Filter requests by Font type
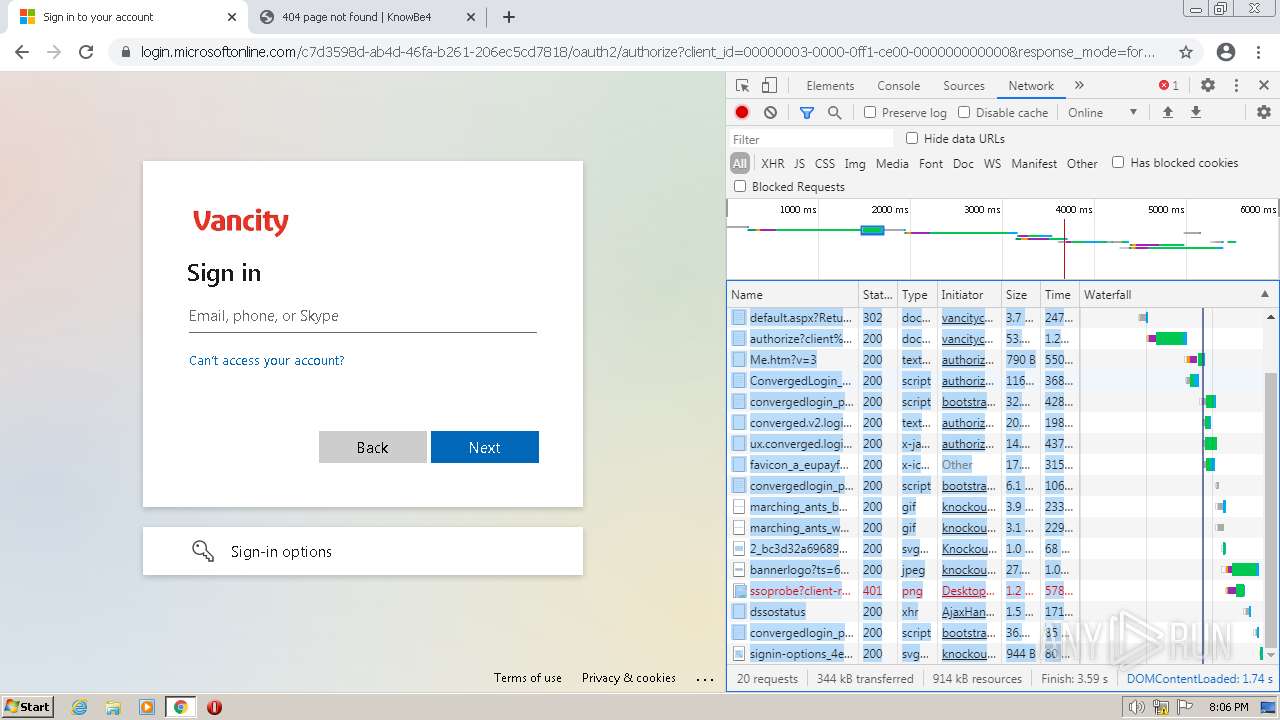1280x720 pixels. click(x=931, y=164)
